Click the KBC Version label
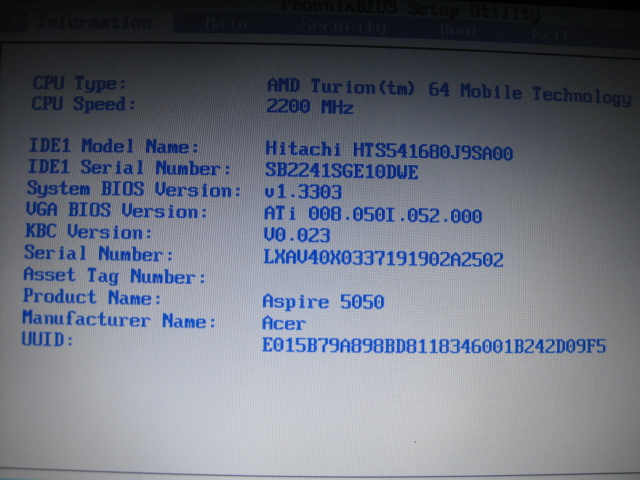The image size is (640, 480). tap(89, 231)
